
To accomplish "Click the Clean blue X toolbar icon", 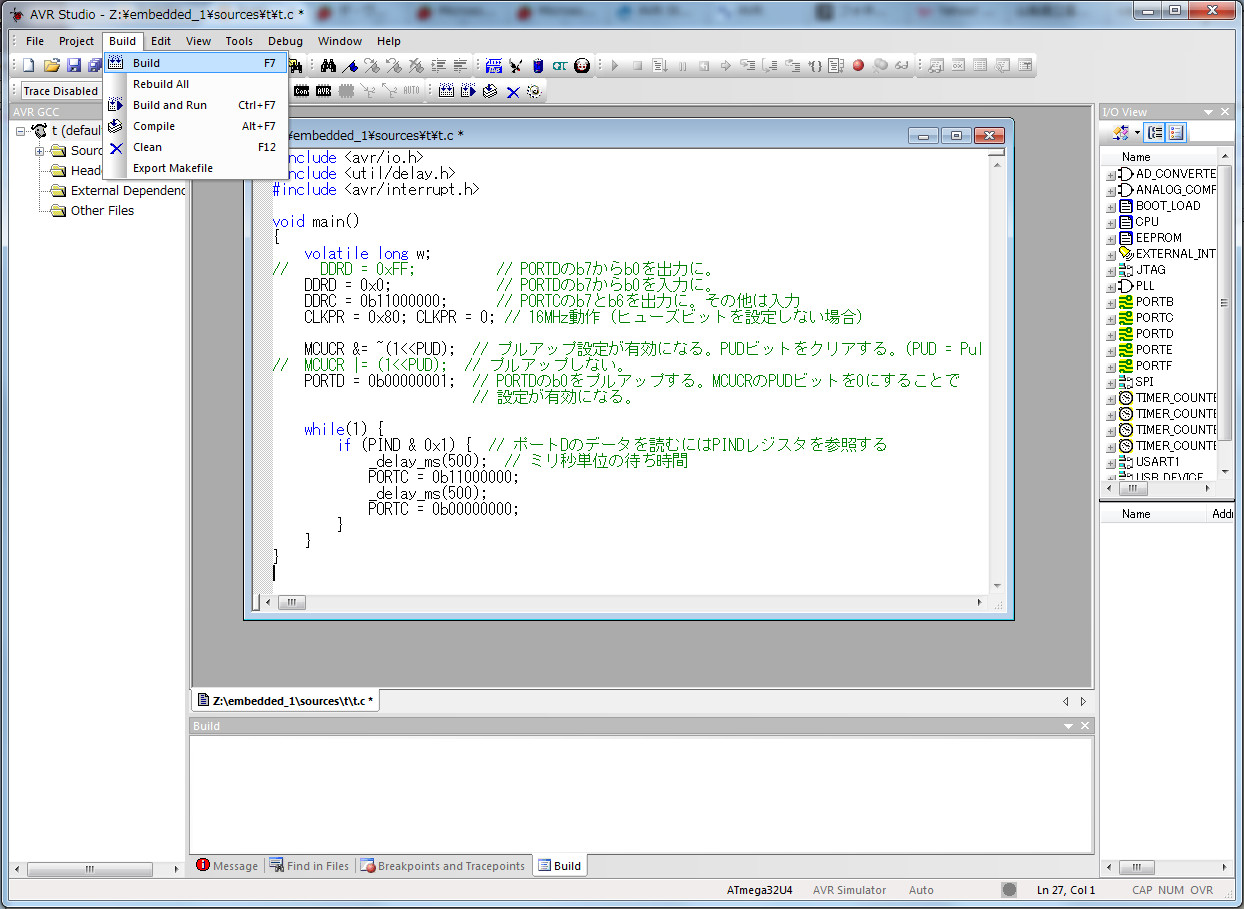I will click(x=512, y=91).
